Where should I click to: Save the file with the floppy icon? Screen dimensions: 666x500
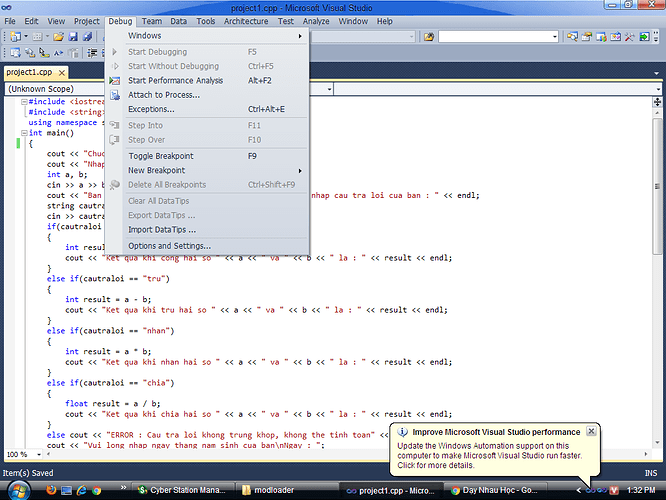[x=73, y=37]
